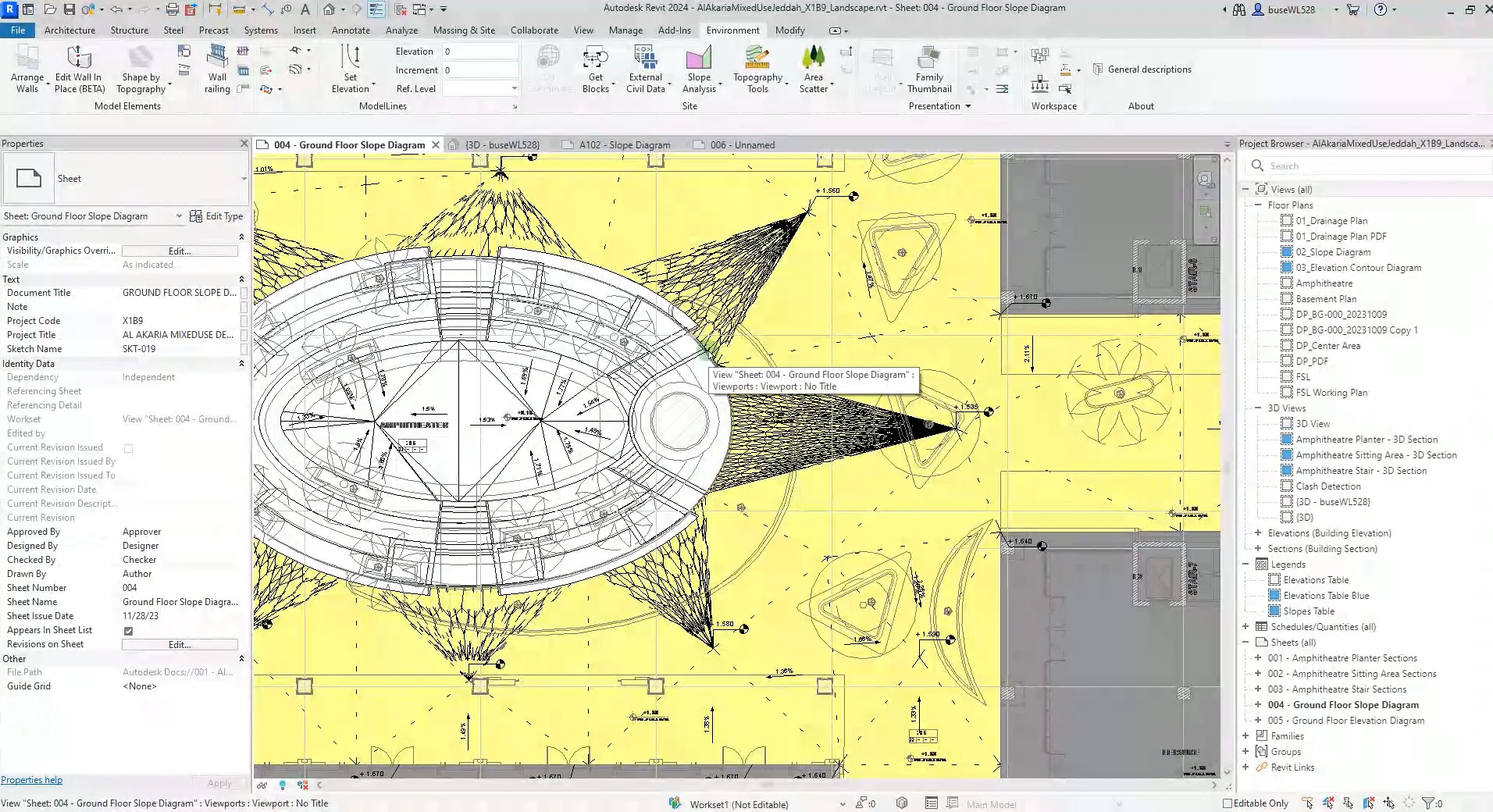Open the External Civil Data tool
This screenshot has width=1493, height=812.
tap(643, 69)
